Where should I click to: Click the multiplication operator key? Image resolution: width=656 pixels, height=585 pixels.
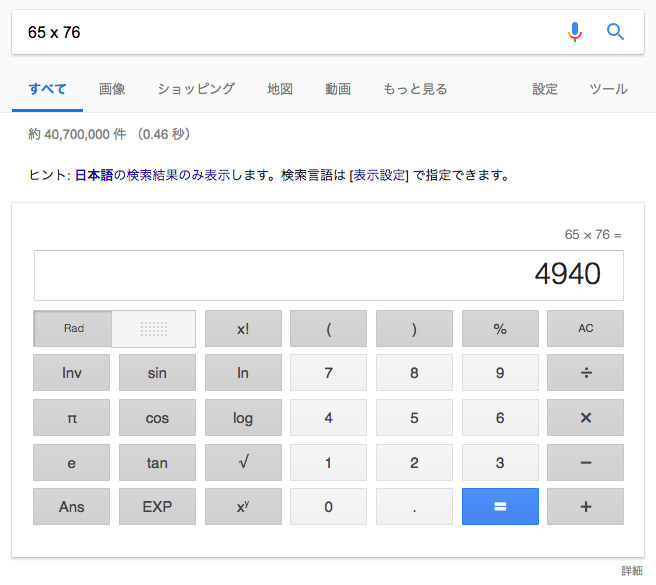point(585,418)
